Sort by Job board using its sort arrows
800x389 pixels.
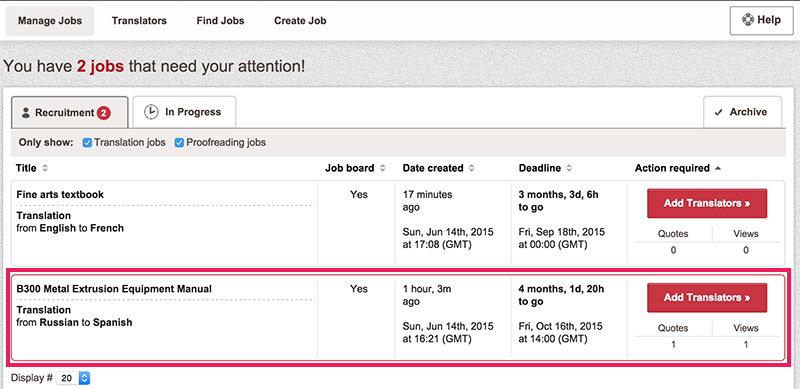pos(383,168)
